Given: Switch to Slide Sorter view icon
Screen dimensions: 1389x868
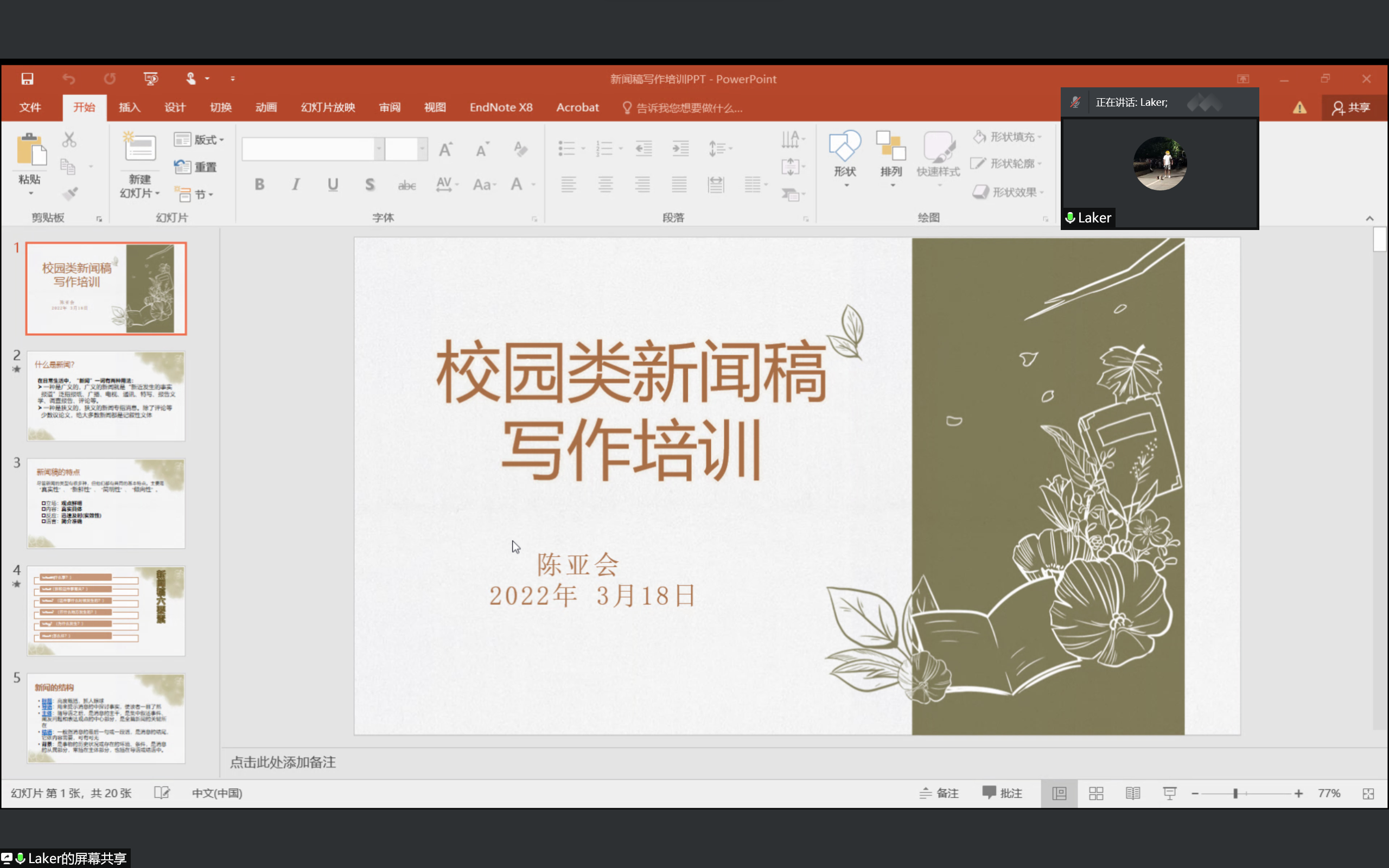Looking at the screenshot, I should 1095,793.
